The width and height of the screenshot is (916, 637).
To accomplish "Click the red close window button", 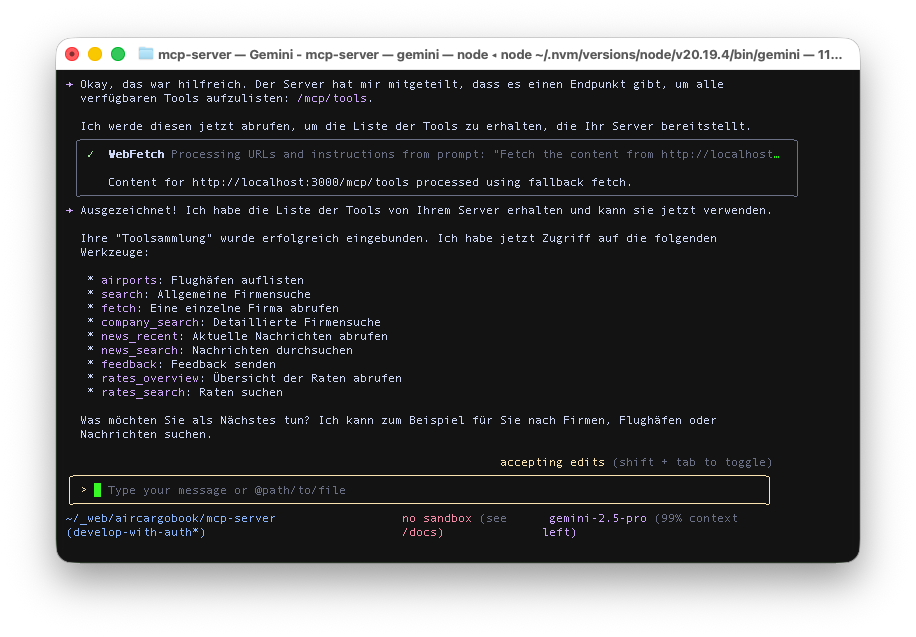I will [x=72, y=54].
